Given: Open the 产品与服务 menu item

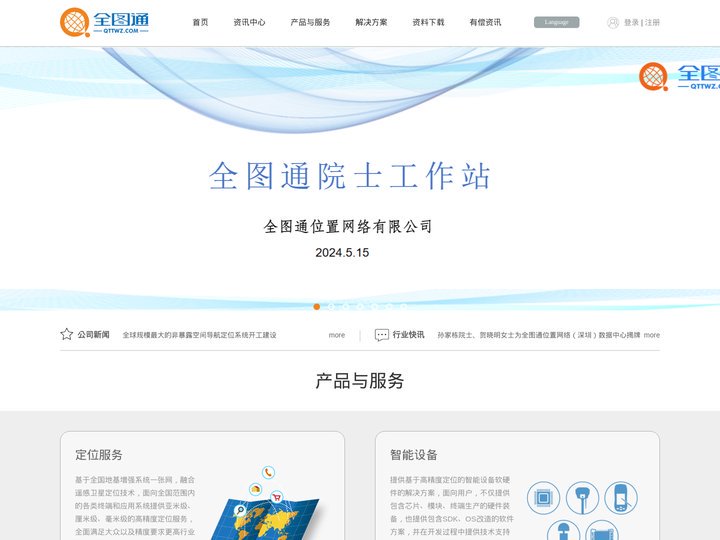Looking at the screenshot, I should (310, 22).
